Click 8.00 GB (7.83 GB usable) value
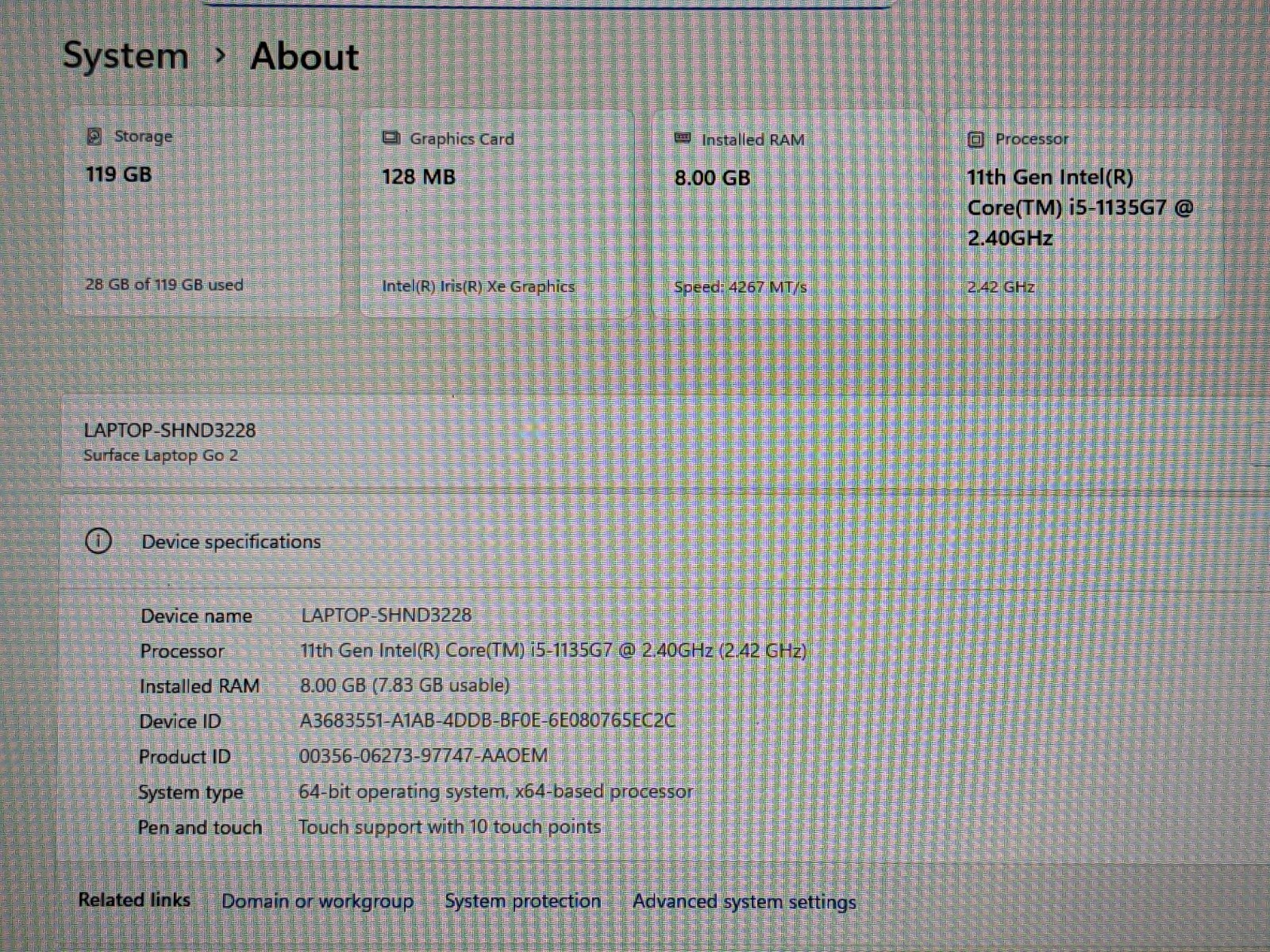 (x=405, y=685)
